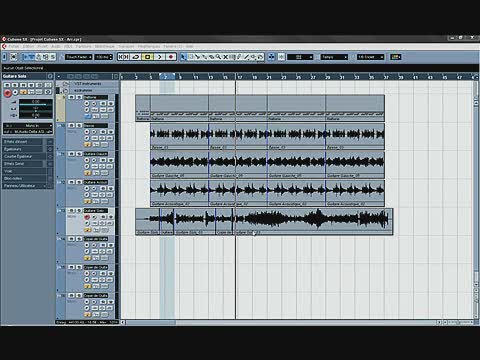Adjust the Inspector volume fader

36,104
